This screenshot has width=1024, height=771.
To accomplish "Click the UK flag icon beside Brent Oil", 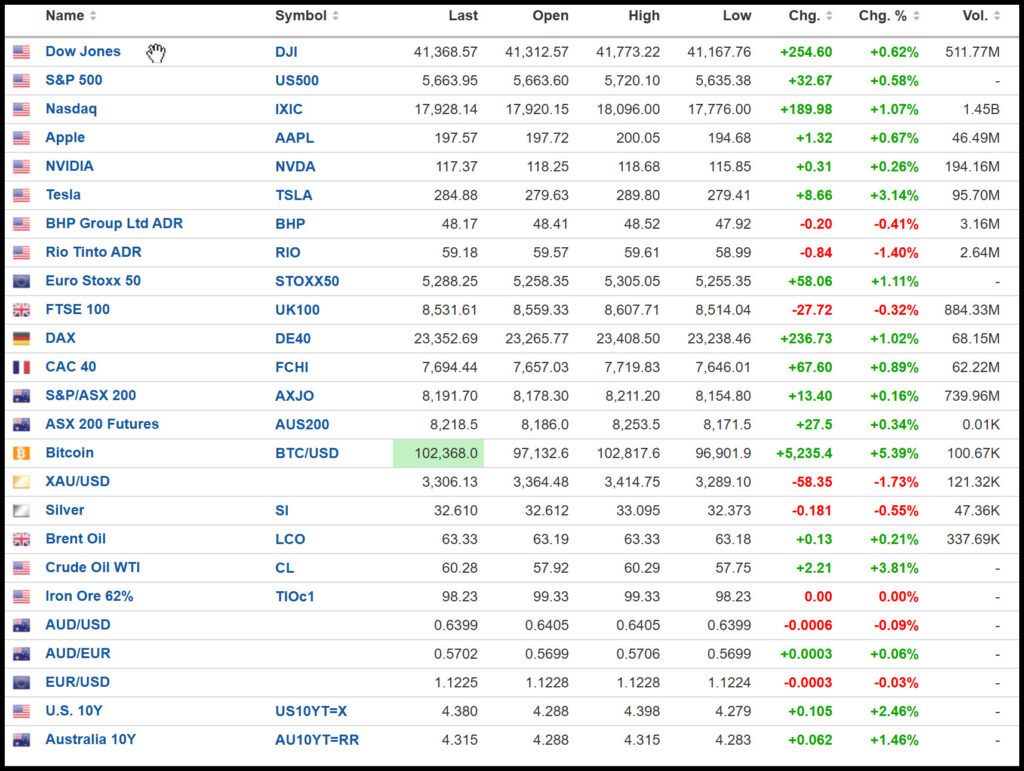I will [x=22, y=539].
